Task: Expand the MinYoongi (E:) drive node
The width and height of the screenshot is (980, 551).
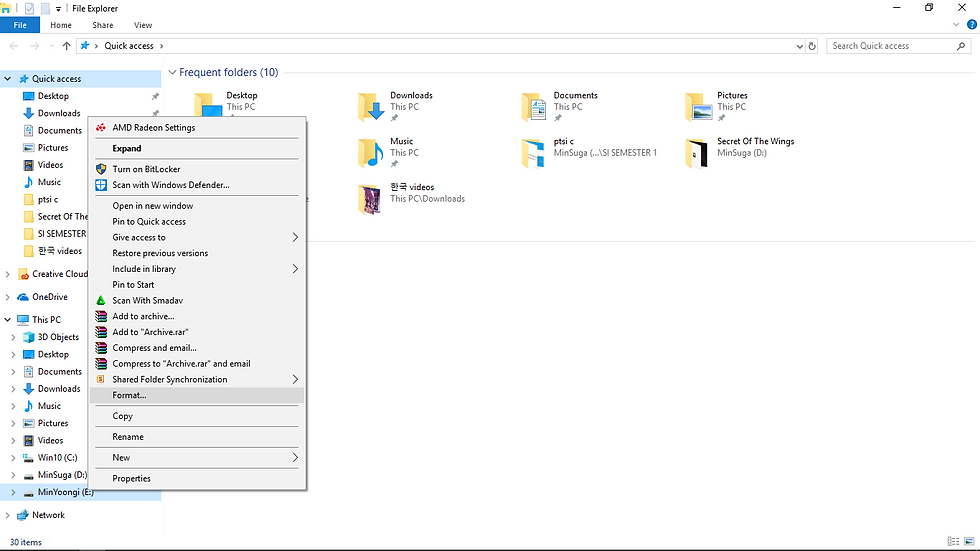Action: click(x=13, y=492)
